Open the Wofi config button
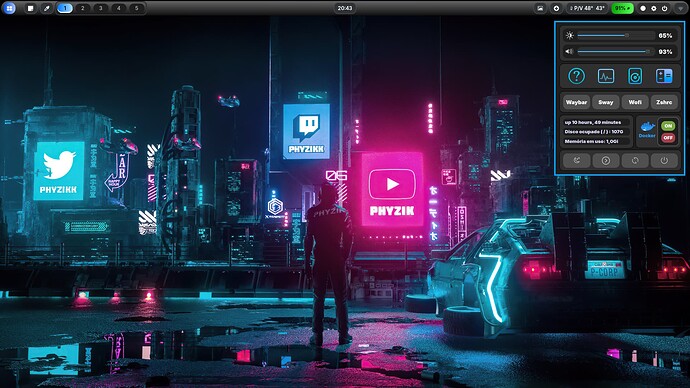Viewport: 690px width, 388px height. (x=635, y=102)
